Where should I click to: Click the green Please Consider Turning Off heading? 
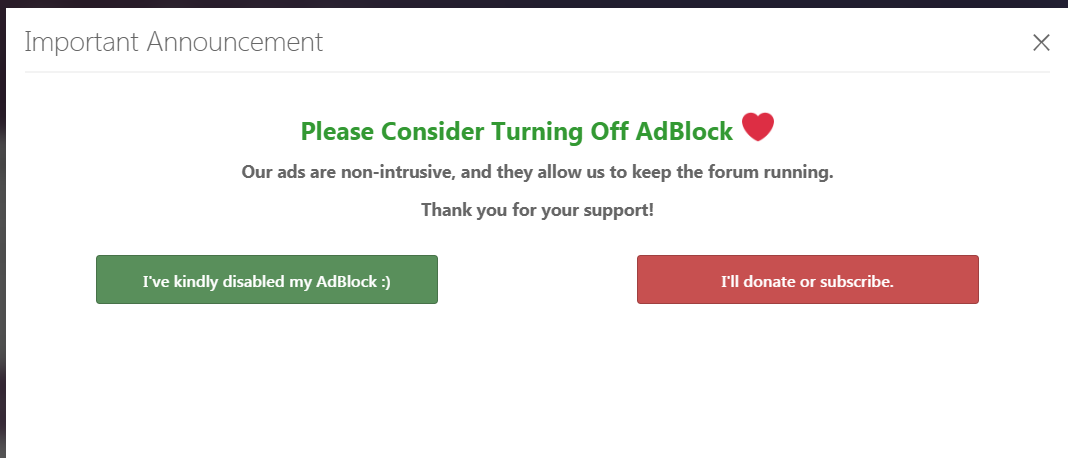516,131
